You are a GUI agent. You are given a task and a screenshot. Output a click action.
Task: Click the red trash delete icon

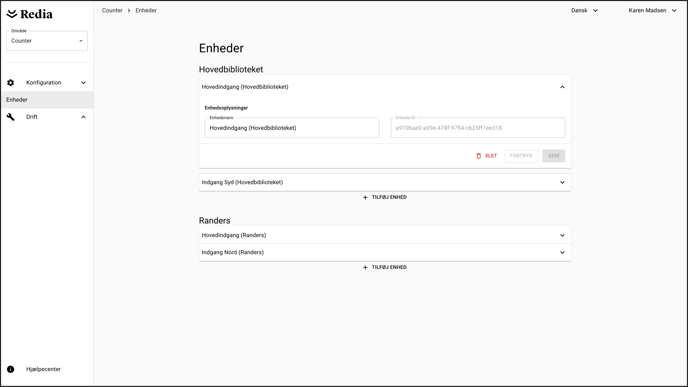pos(479,156)
